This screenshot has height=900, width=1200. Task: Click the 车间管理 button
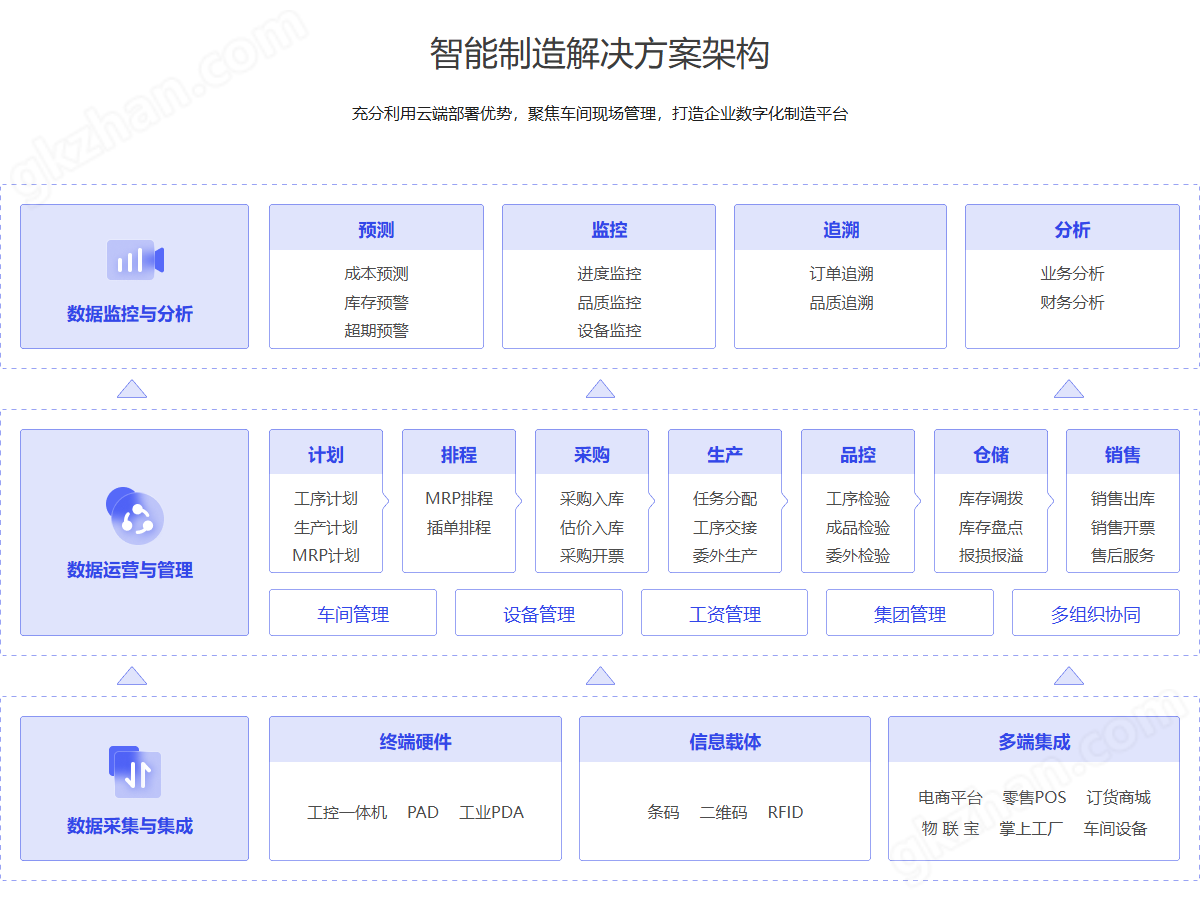click(353, 612)
